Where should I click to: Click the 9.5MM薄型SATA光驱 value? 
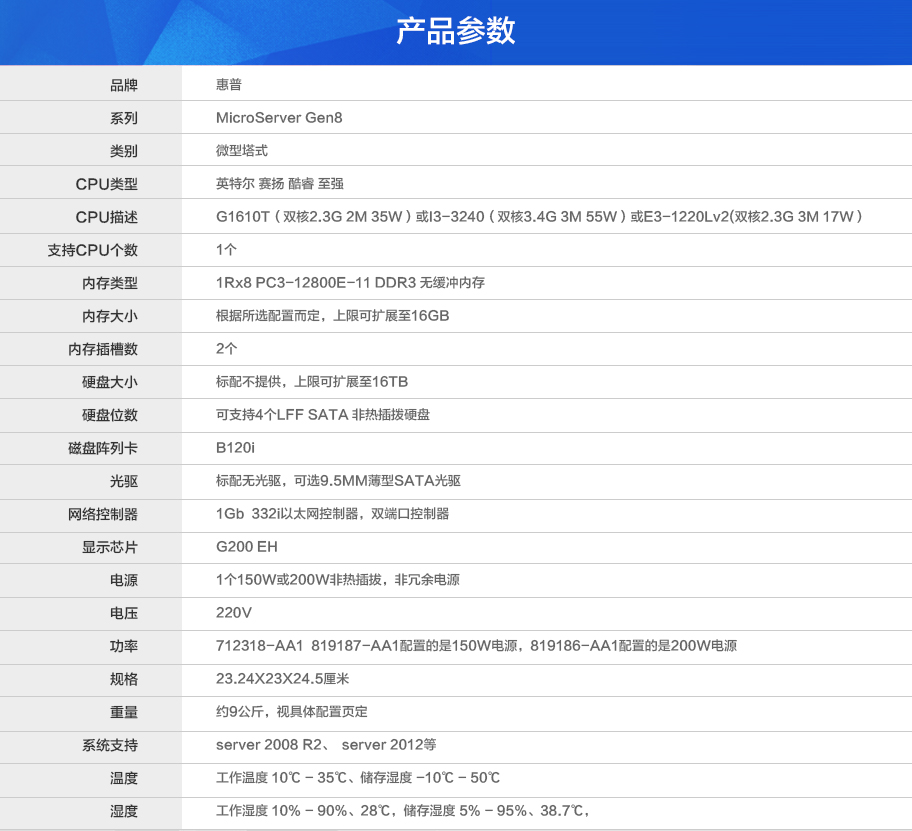[x=339, y=481]
